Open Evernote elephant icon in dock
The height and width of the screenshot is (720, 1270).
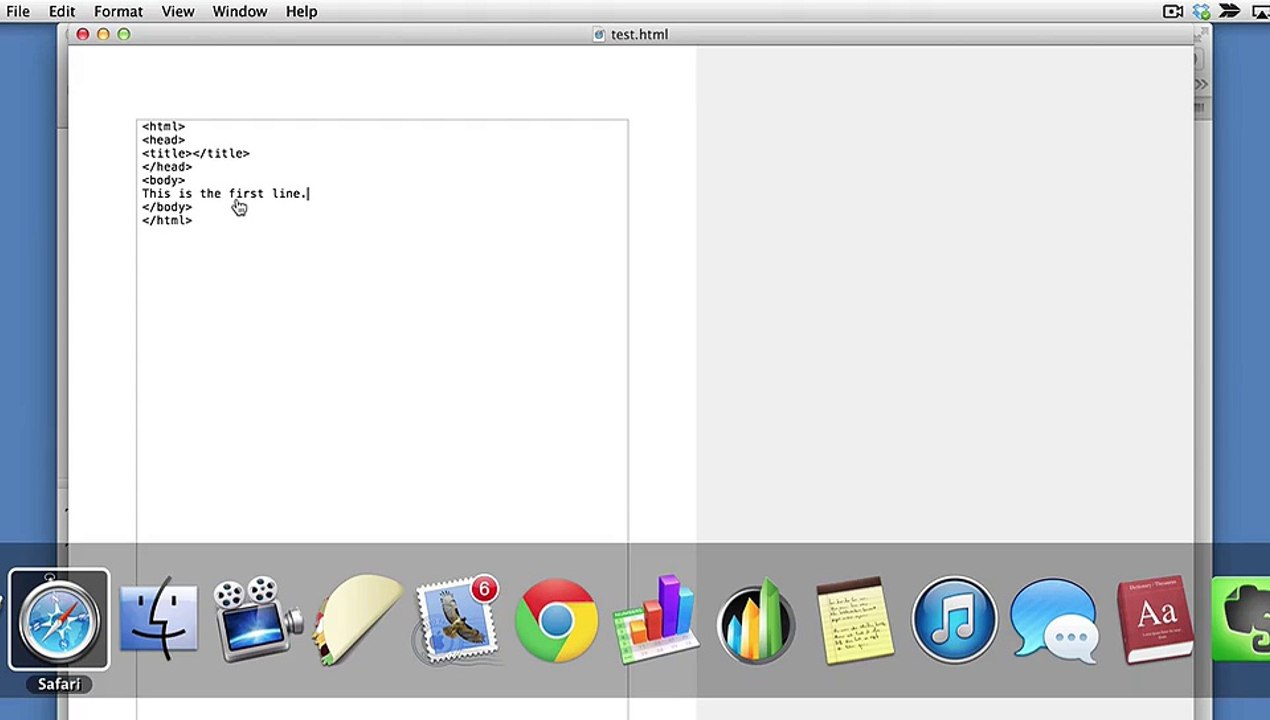click(x=1241, y=620)
